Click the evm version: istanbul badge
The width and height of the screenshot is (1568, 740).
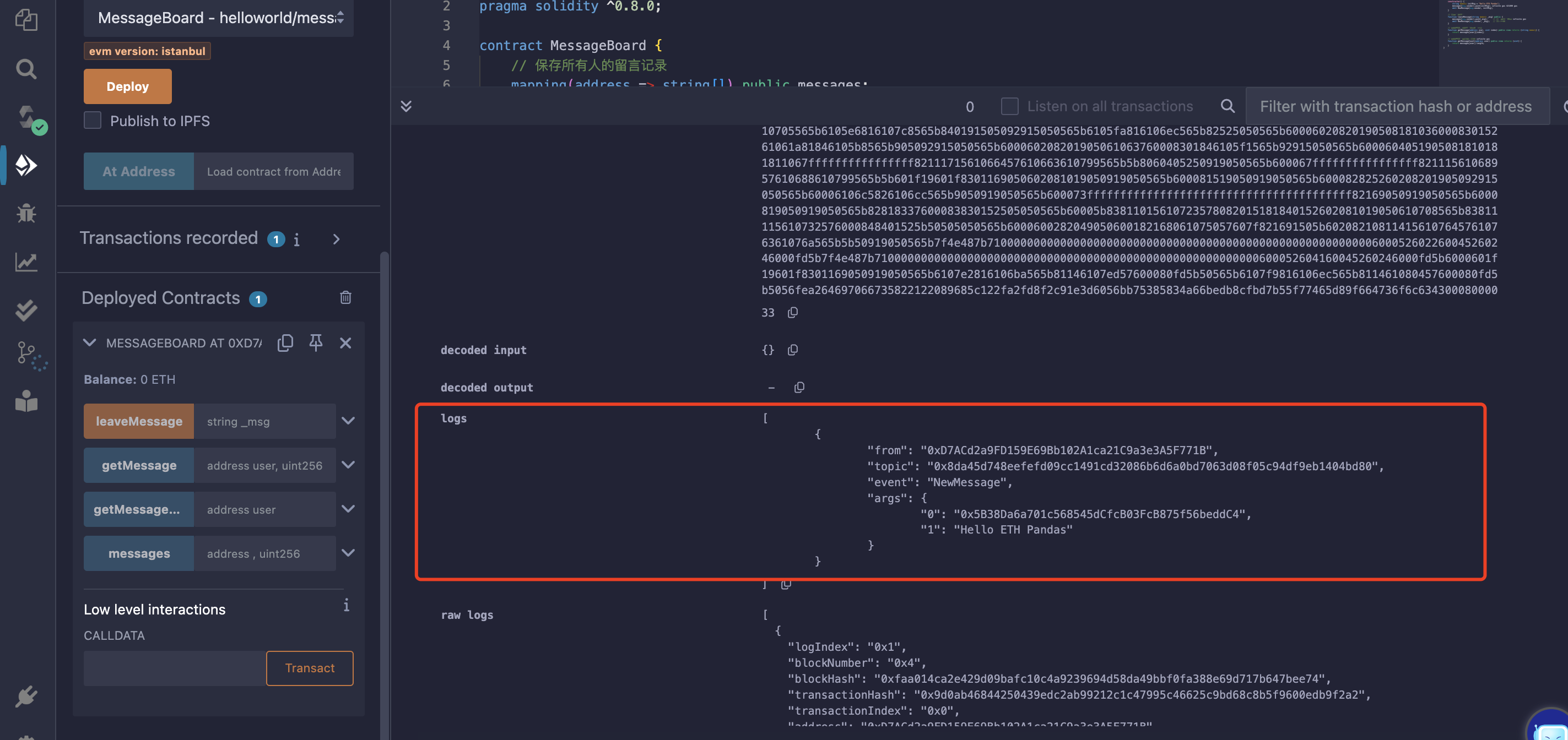(147, 51)
